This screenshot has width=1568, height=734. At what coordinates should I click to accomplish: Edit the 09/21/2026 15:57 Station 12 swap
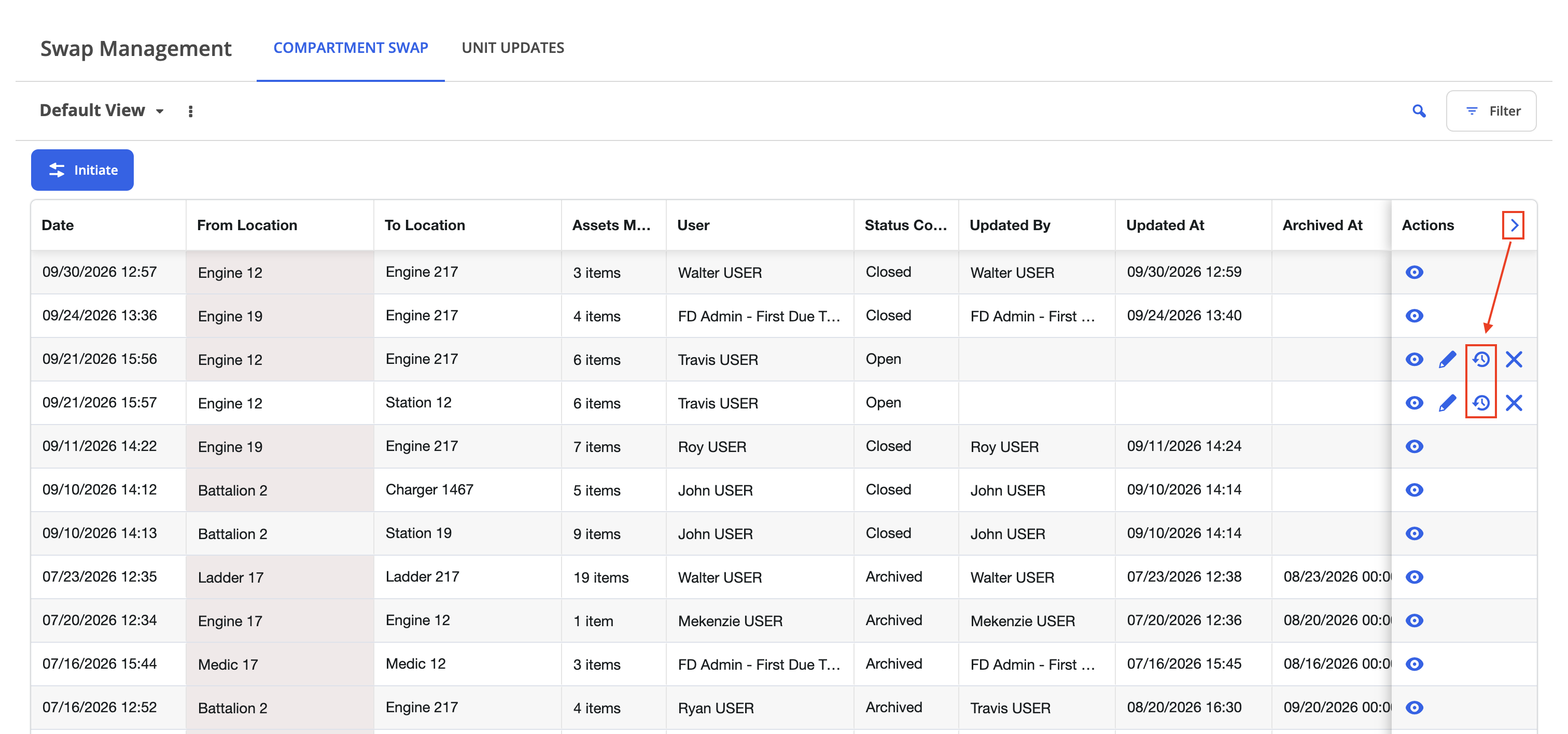(1448, 402)
